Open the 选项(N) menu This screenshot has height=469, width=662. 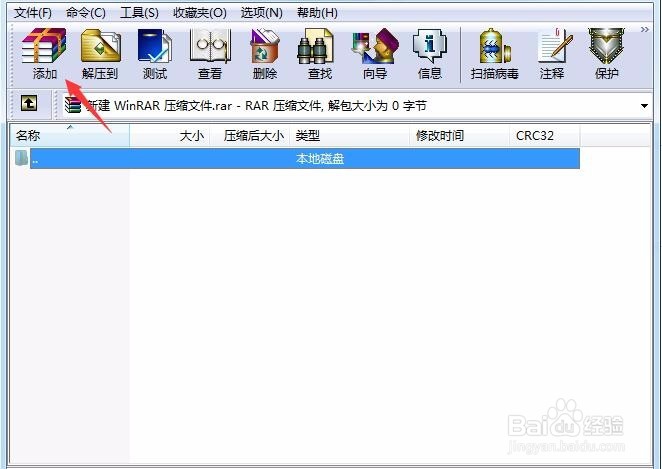(x=261, y=13)
